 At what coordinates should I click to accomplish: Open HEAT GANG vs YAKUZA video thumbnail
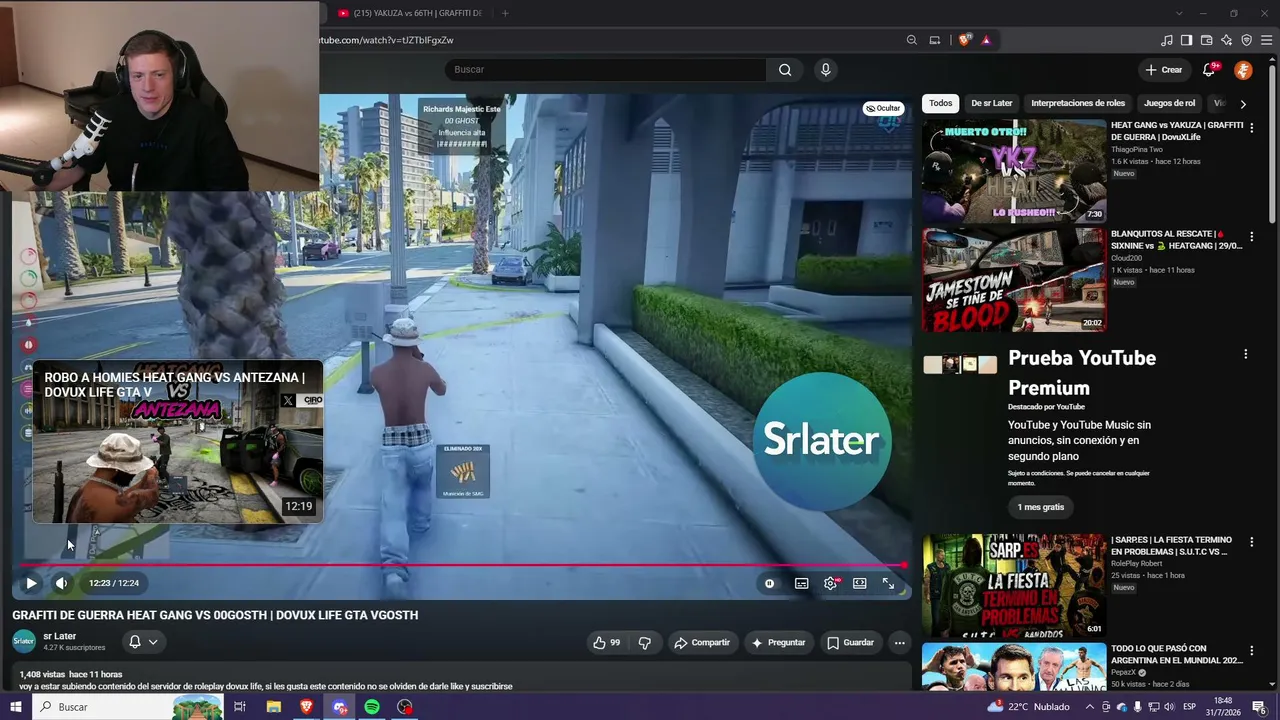tap(1014, 171)
